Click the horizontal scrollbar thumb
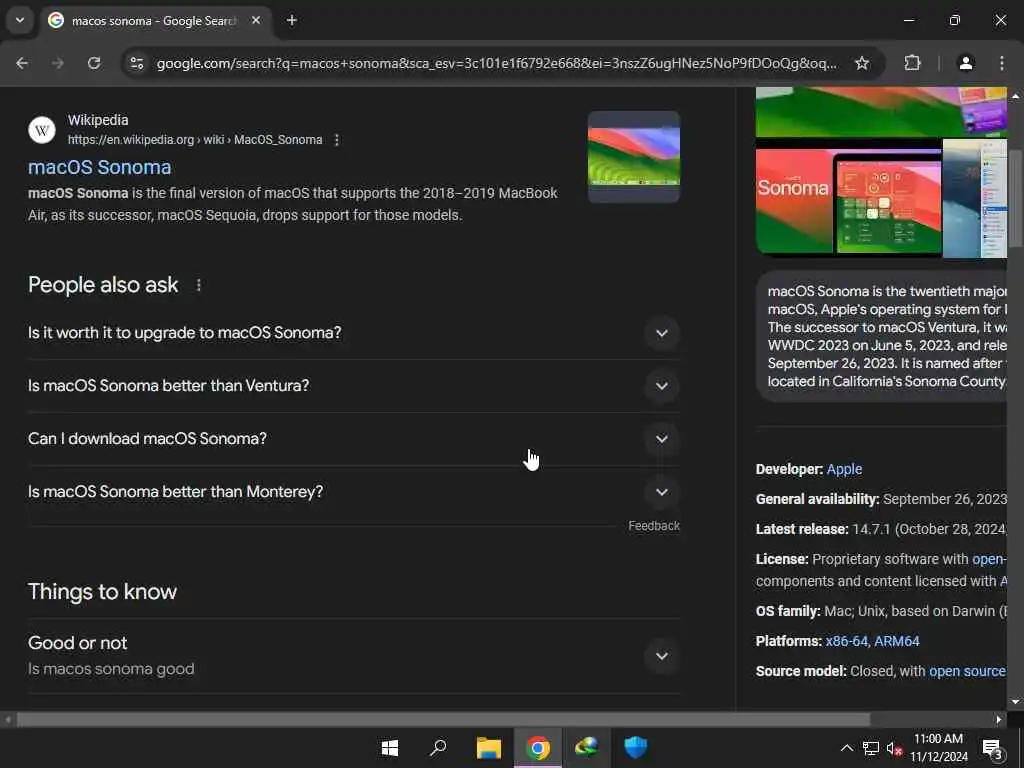Viewport: 1024px width, 768px height. pos(443,720)
